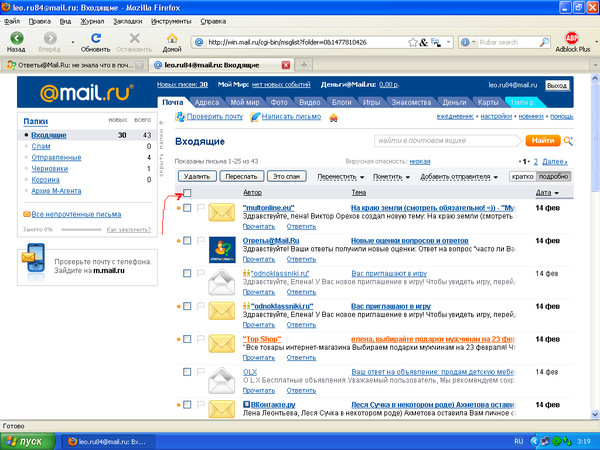Open the Мой мир tab
Viewport: 600px width, 450px height.
coord(245,102)
